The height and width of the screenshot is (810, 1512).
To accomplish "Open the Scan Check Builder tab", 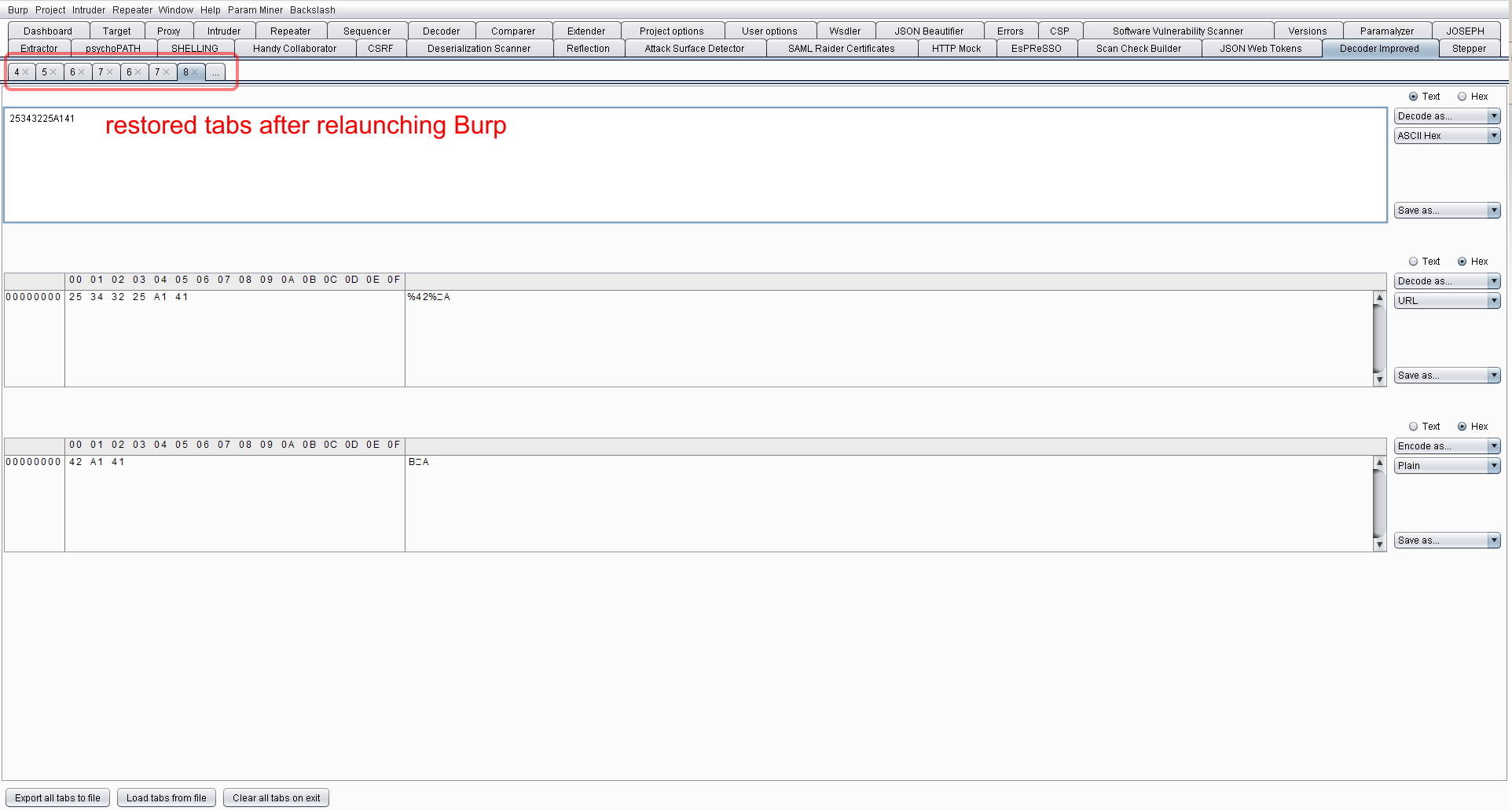I will pos(1139,49).
